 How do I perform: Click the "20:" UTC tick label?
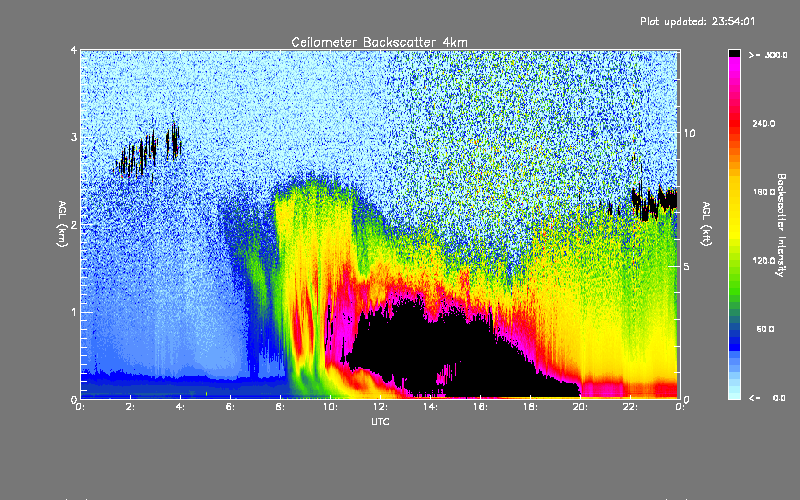click(x=580, y=407)
